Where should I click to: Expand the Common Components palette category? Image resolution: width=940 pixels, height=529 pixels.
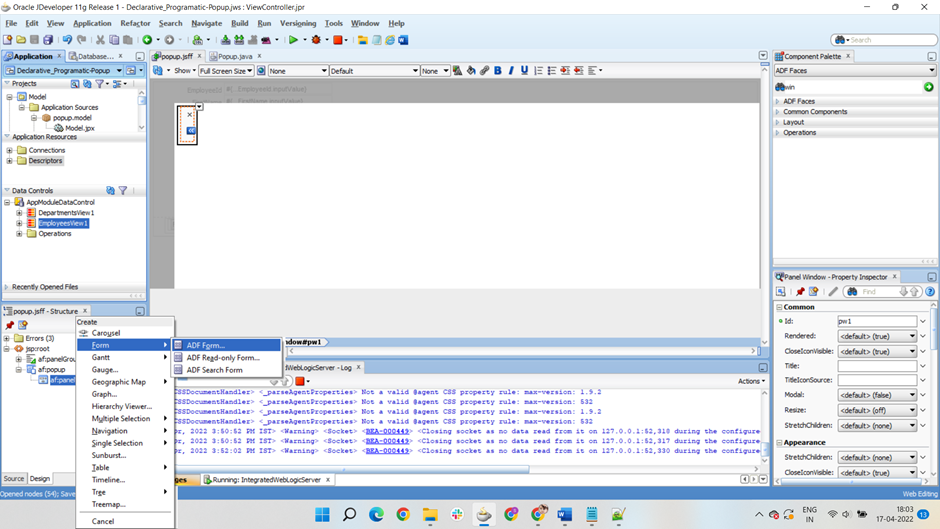pyautogui.click(x=778, y=112)
